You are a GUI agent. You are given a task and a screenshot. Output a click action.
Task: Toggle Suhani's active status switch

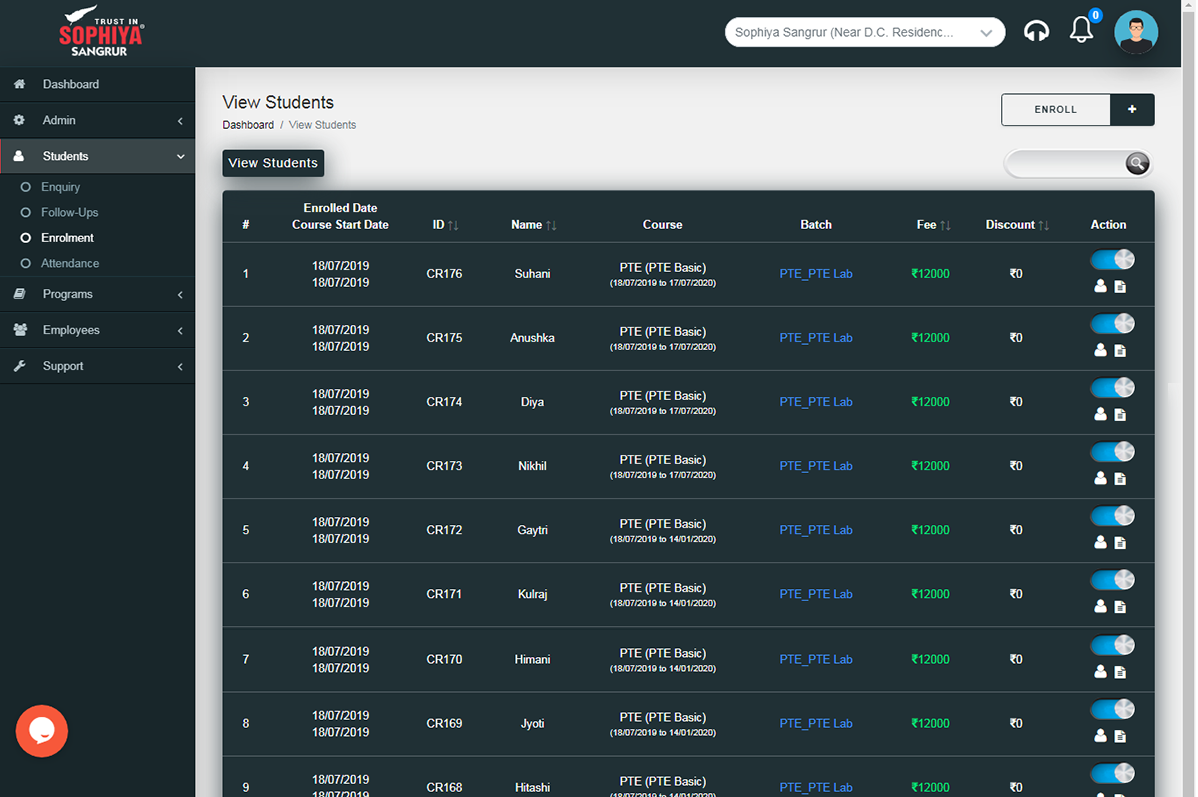click(1112, 260)
